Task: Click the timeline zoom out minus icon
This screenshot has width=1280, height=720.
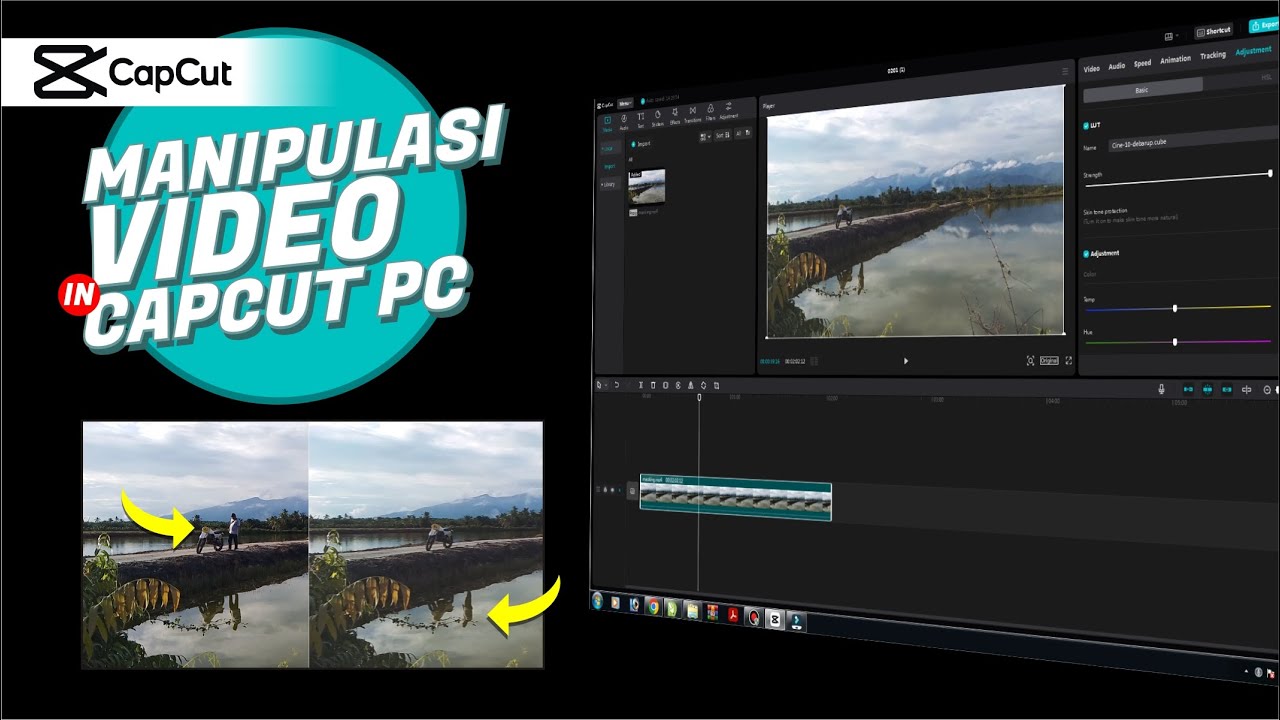Action: [x=1267, y=389]
